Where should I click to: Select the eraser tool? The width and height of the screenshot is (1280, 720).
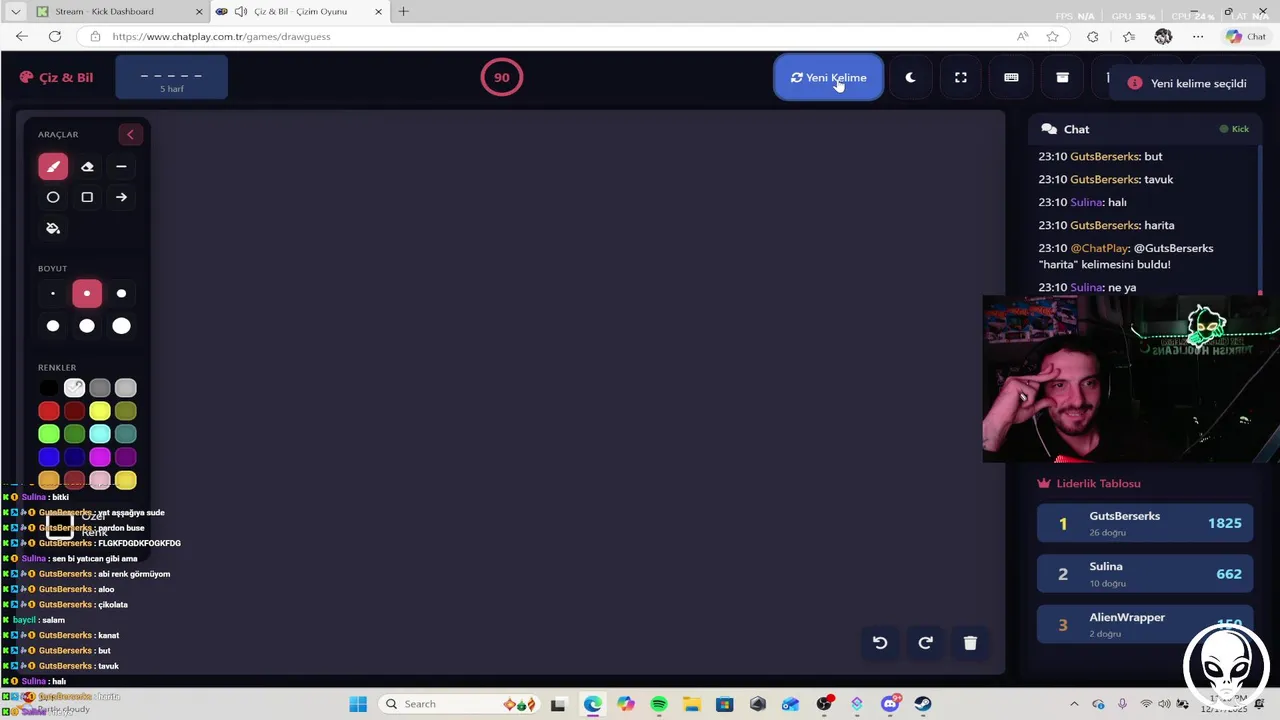point(87,166)
